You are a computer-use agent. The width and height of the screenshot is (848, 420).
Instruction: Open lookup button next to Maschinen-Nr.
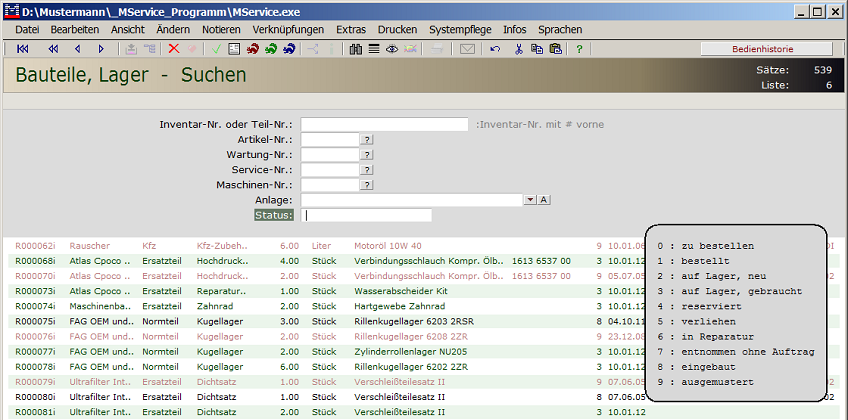click(x=366, y=185)
